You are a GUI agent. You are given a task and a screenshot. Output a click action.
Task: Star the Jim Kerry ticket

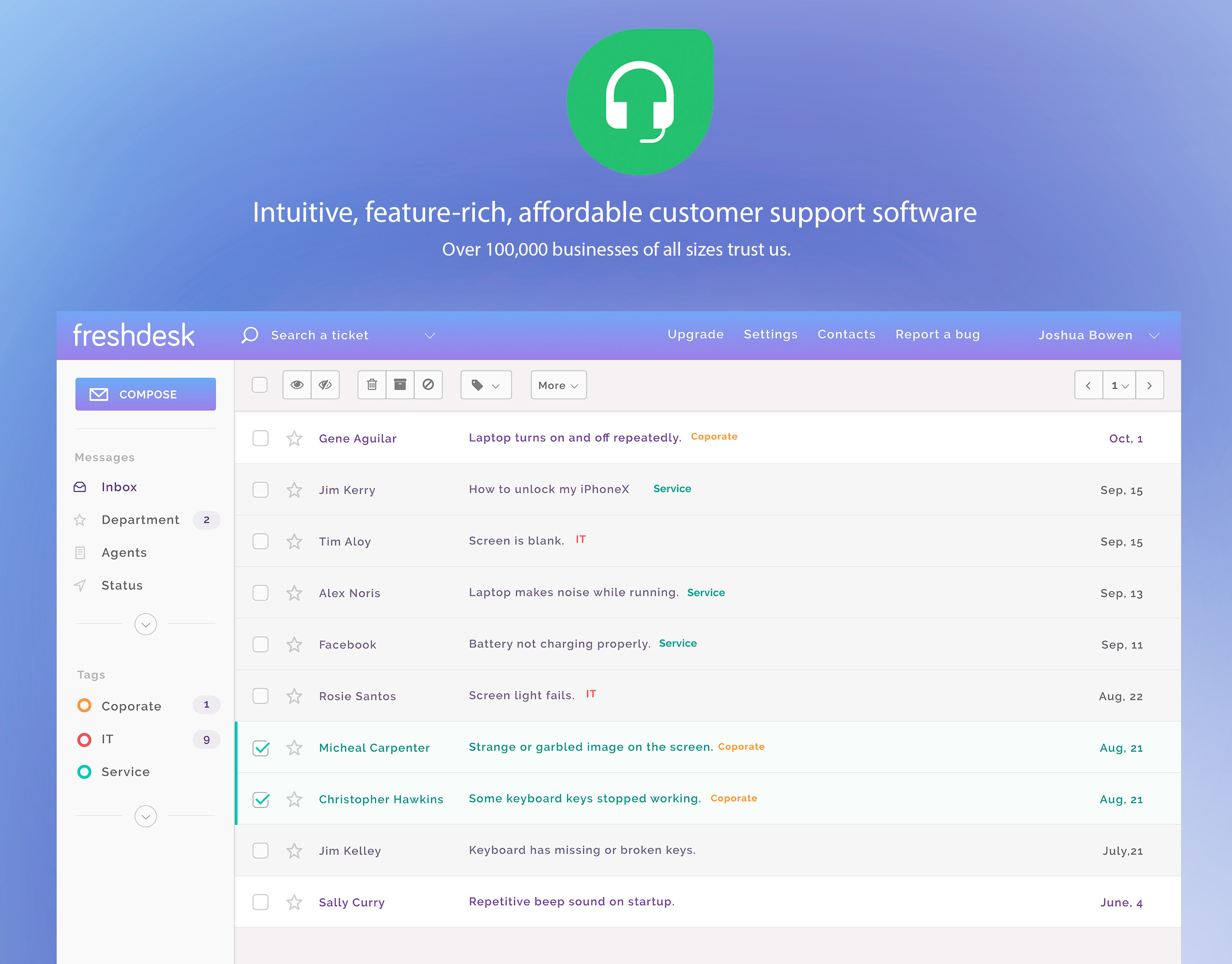click(294, 490)
